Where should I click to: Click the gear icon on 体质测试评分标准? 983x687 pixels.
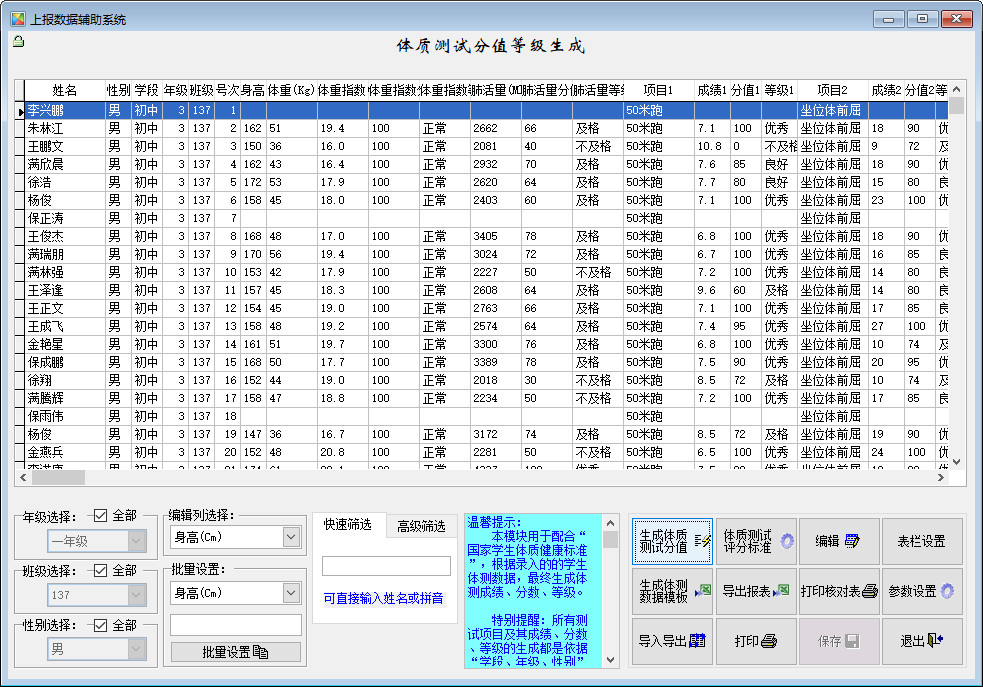click(786, 541)
